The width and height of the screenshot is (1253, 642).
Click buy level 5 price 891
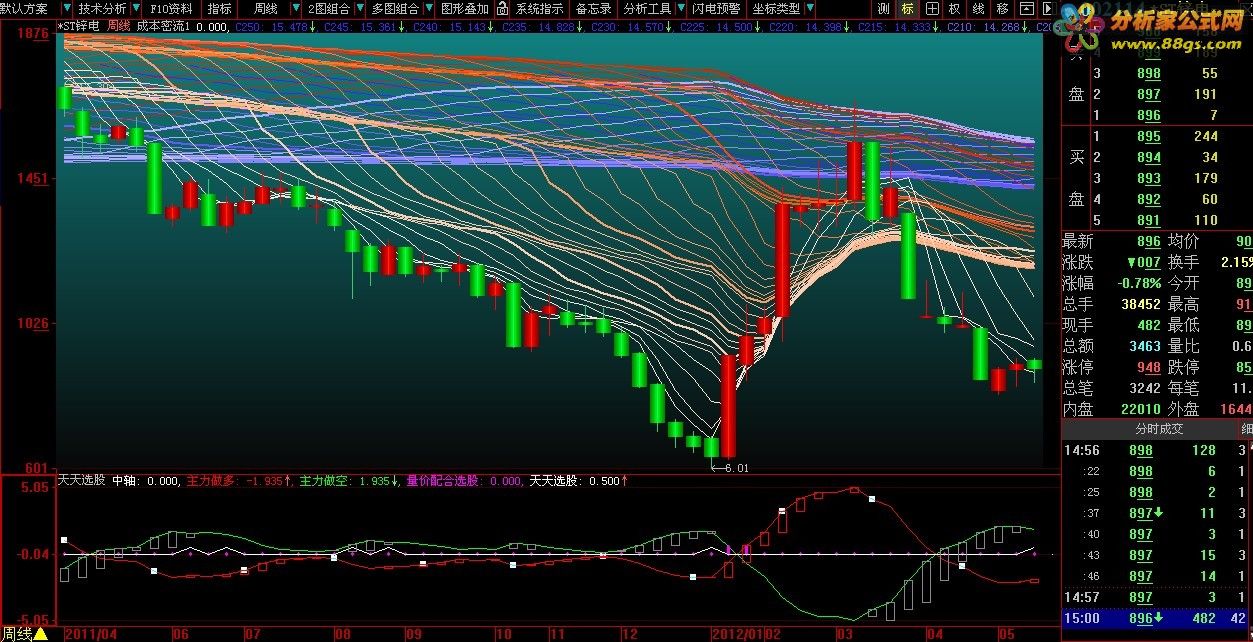pos(1148,221)
